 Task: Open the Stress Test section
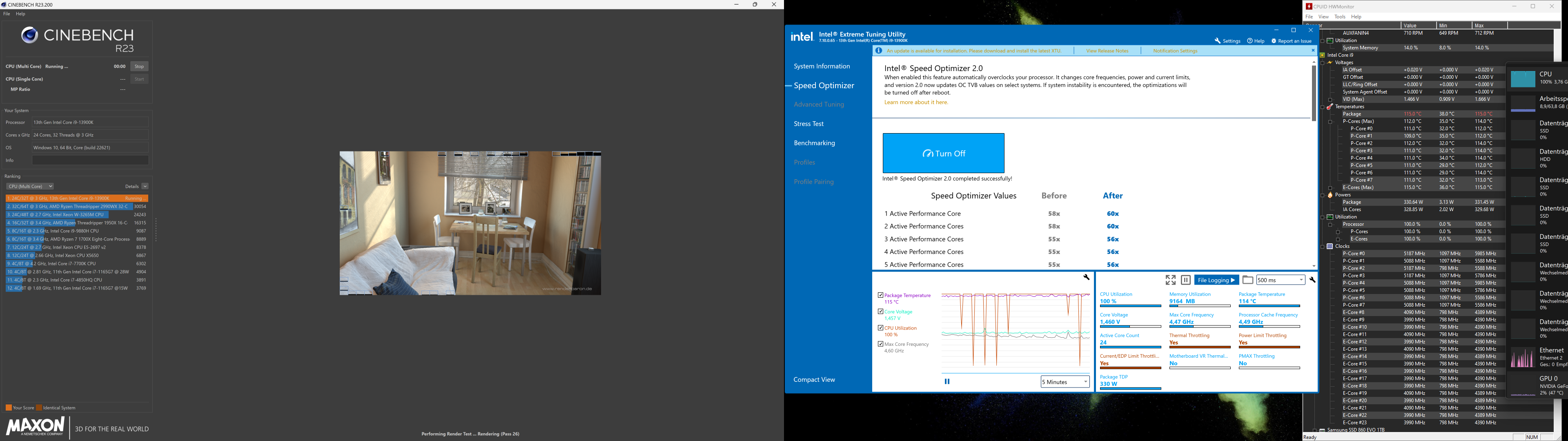coord(808,124)
